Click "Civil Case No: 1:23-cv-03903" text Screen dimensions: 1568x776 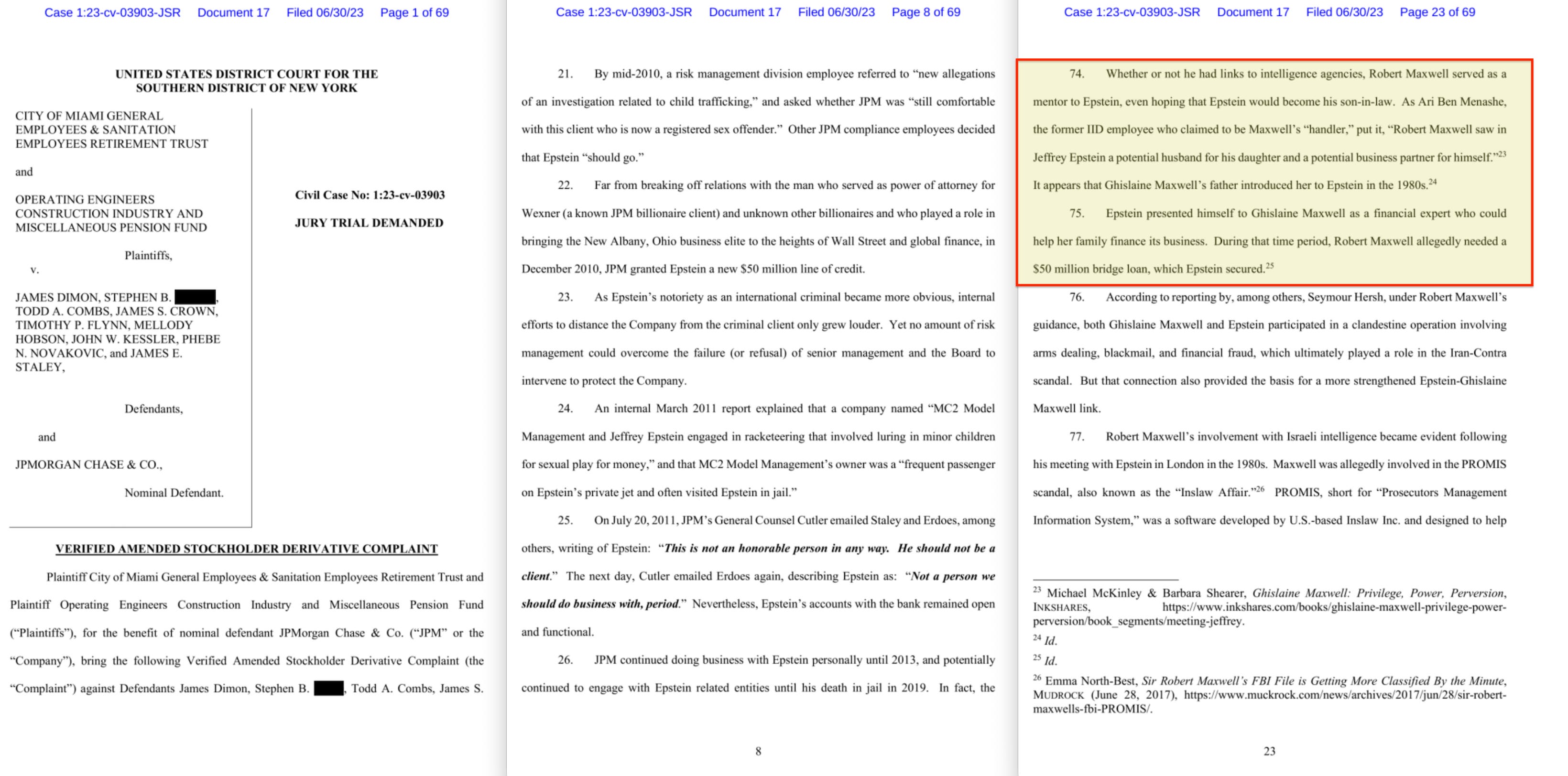[370, 195]
